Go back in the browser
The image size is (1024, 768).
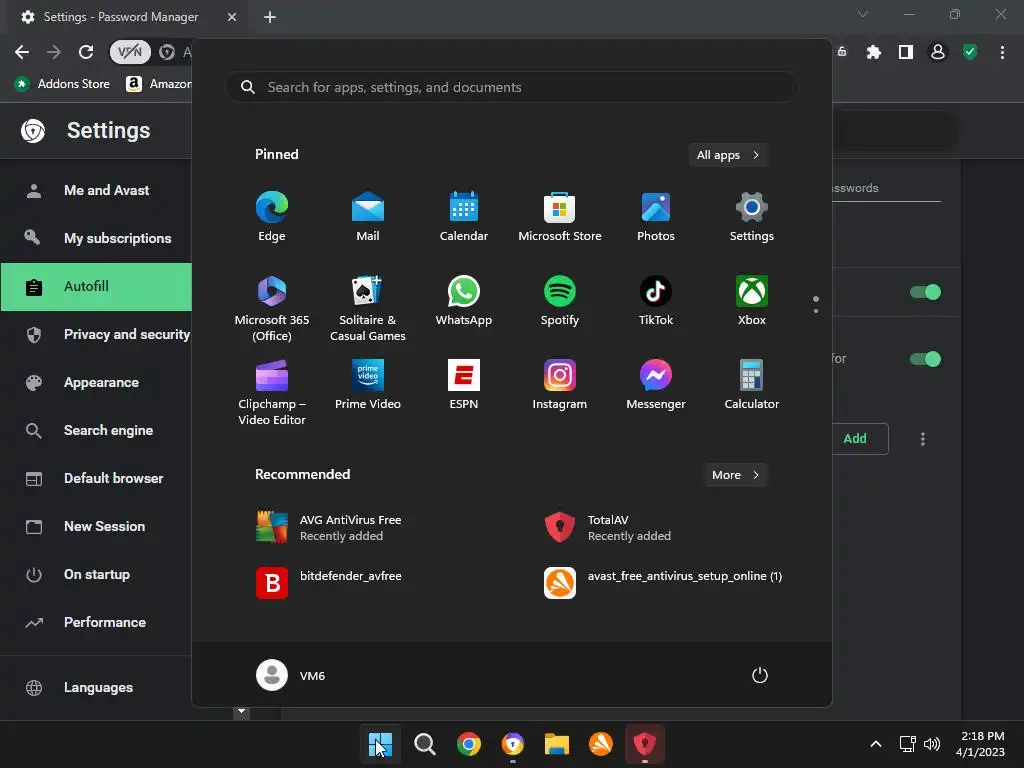coord(22,52)
